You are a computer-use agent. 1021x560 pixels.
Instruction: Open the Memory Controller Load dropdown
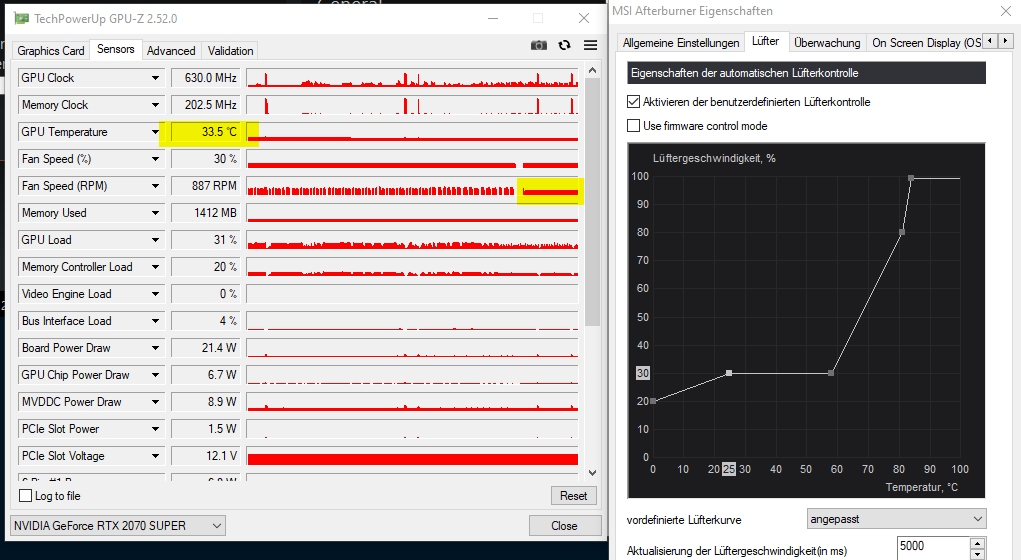click(155, 267)
